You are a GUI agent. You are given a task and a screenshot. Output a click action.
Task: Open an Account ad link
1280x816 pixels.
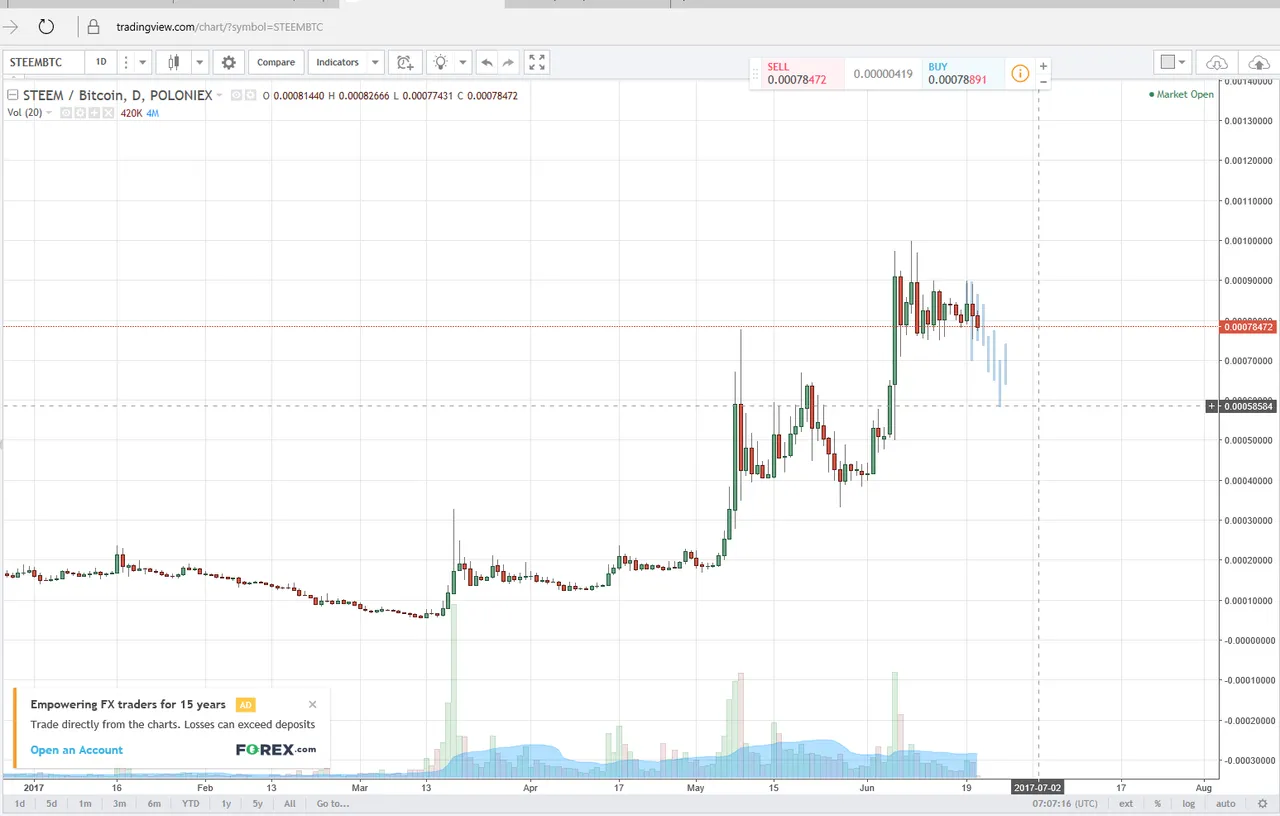(77, 750)
